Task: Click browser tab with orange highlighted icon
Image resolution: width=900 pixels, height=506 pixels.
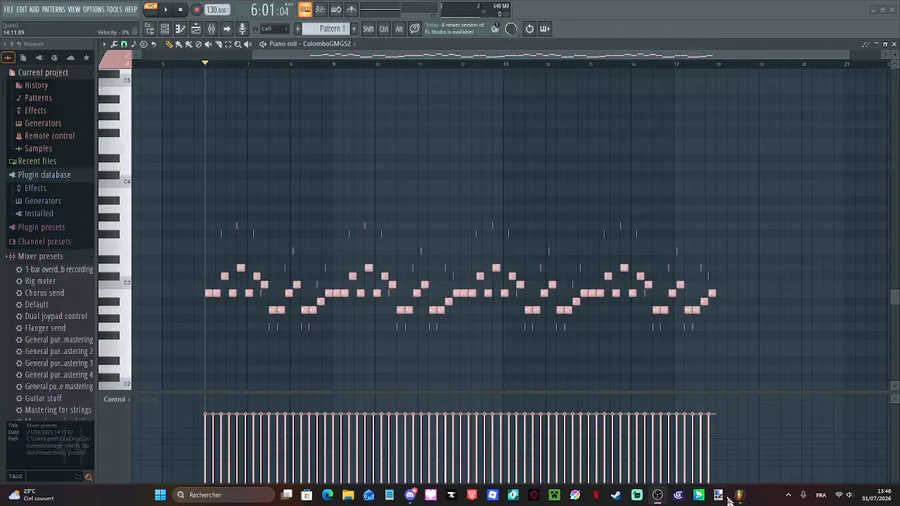Action: (x=8, y=57)
